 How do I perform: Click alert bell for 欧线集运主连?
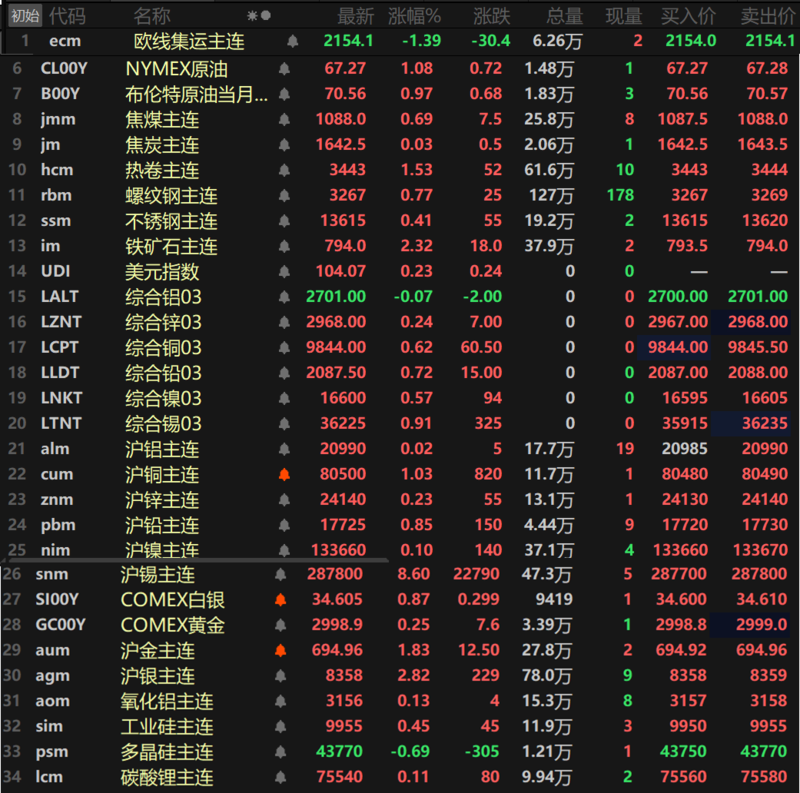point(292,41)
